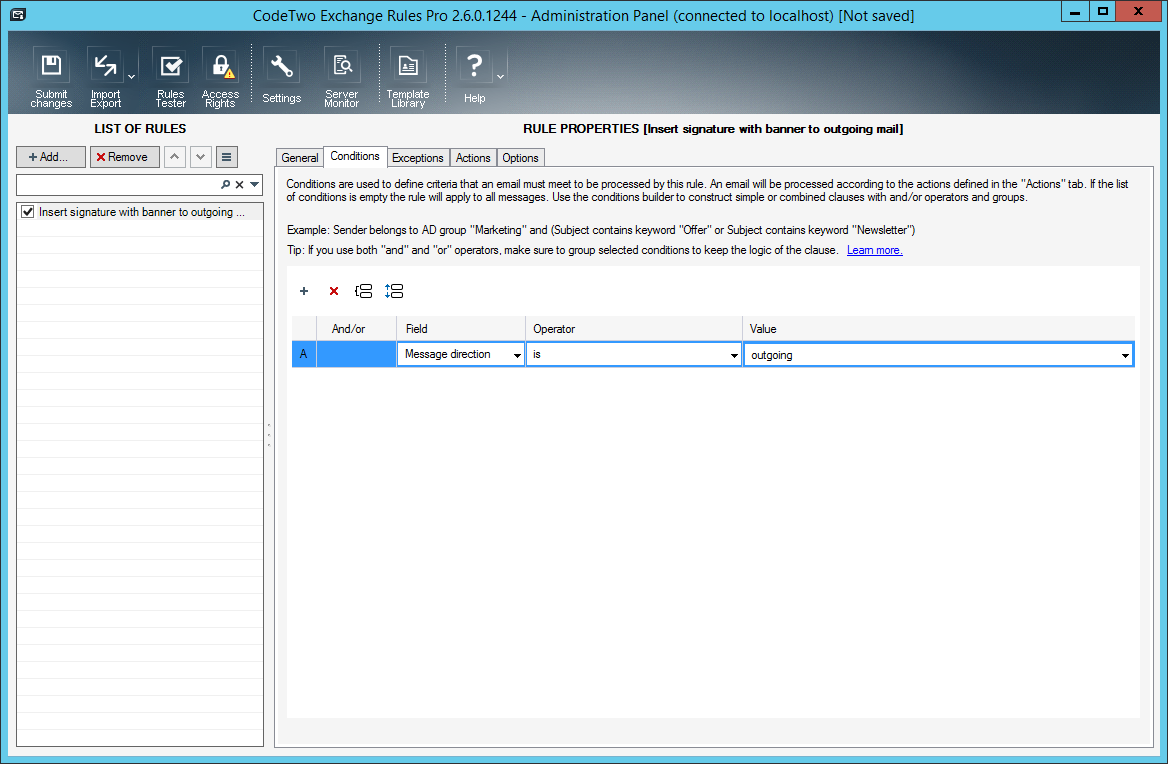Follow the Learn more link
The height and width of the screenshot is (764, 1168).
coord(874,250)
